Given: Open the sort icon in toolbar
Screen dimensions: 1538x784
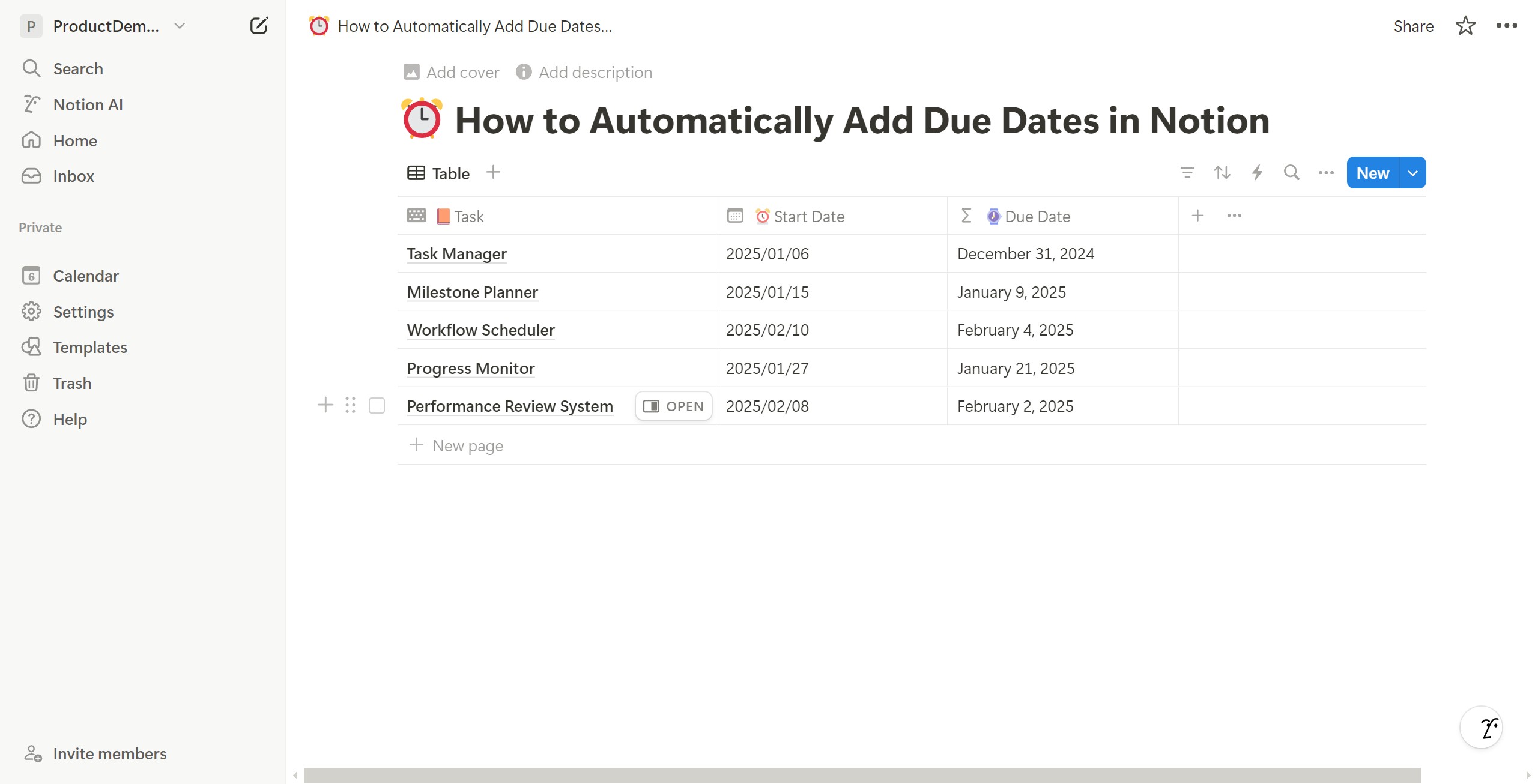Looking at the screenshot, I should click(x=1222, y=173).
